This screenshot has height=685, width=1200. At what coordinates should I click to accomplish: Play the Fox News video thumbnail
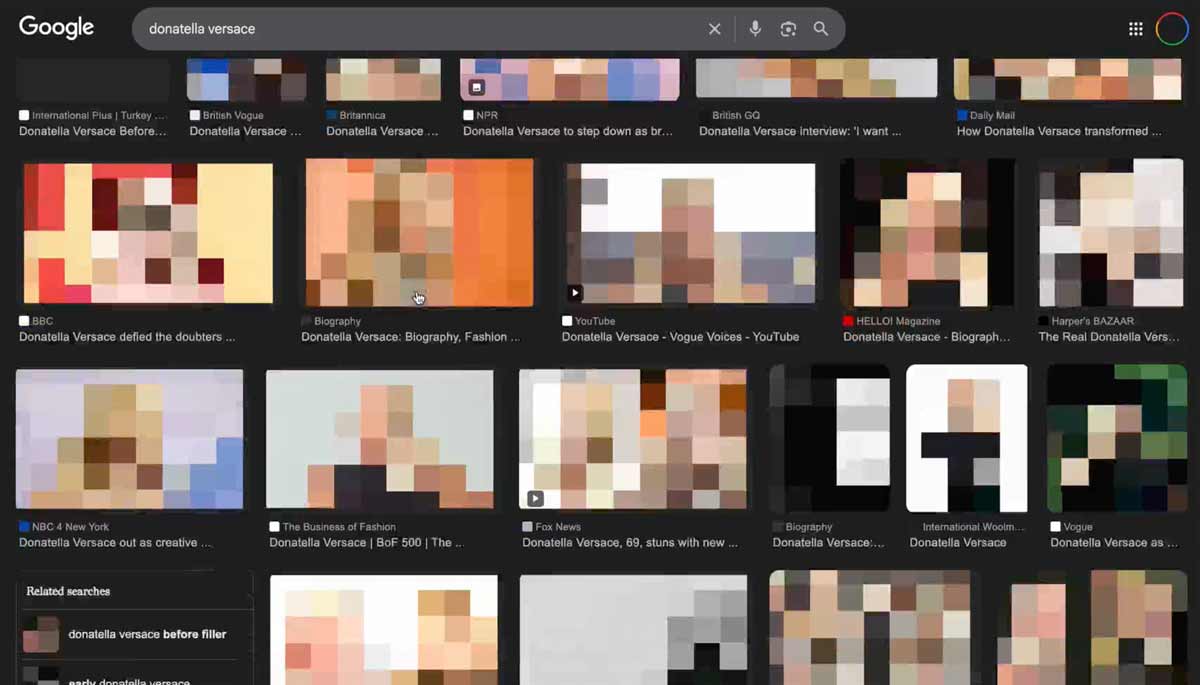[633, 439]
